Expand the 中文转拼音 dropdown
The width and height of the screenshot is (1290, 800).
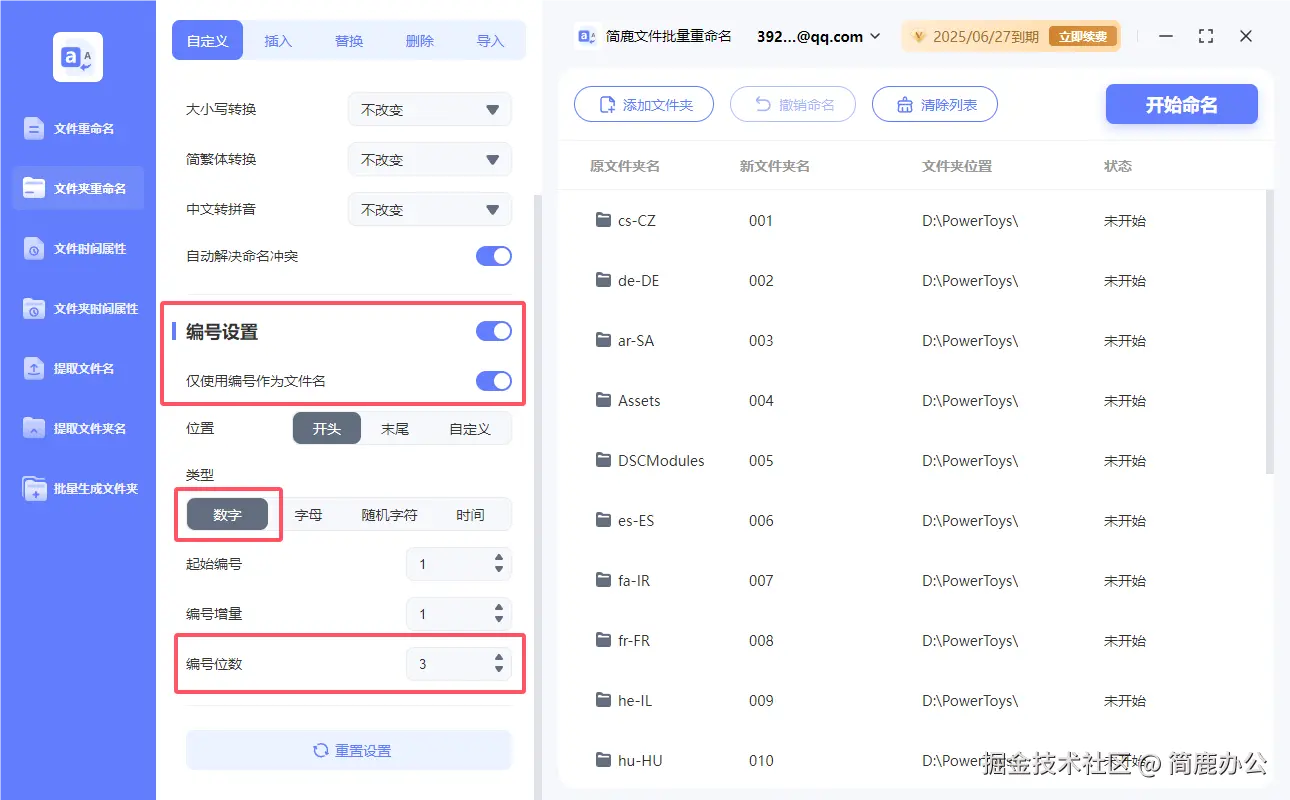[429, 208]
